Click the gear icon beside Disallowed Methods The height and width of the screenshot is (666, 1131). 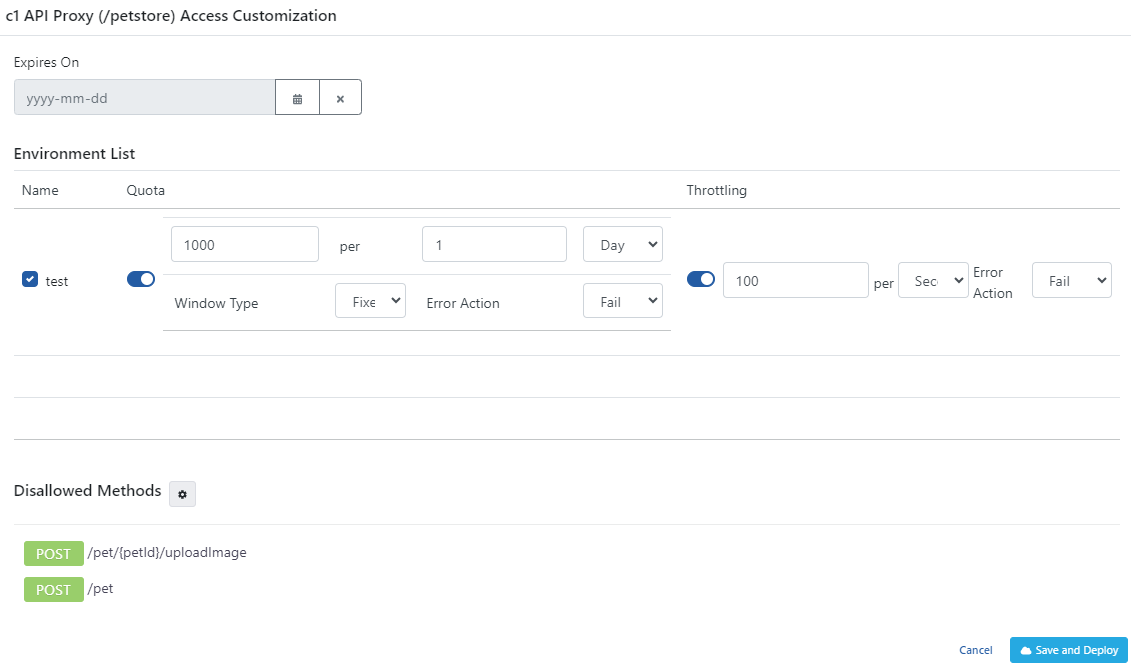click(x=182, y=494)
